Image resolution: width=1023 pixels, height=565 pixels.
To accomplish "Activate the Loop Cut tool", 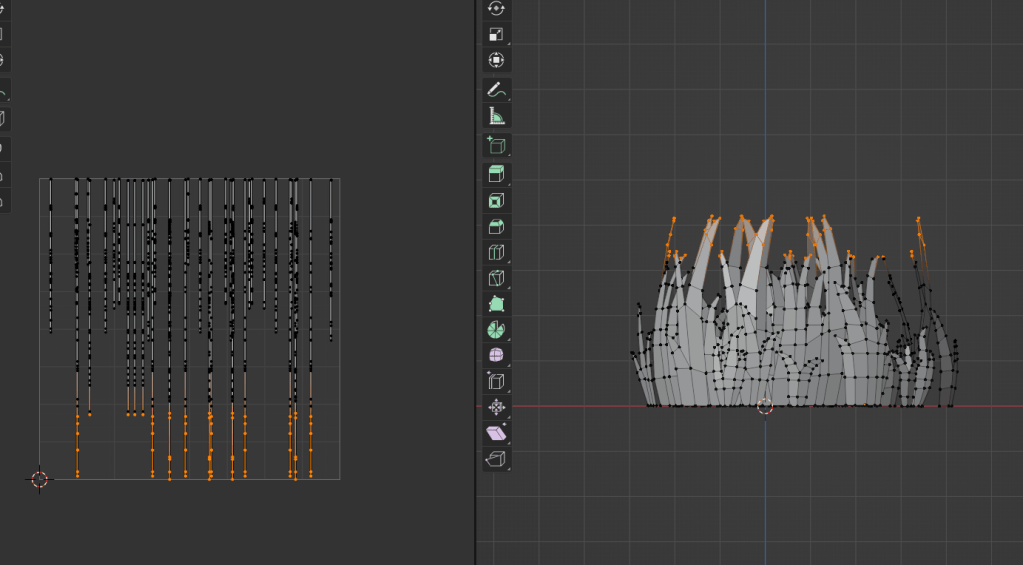I will pyautogui.click(x=496, y=253).
